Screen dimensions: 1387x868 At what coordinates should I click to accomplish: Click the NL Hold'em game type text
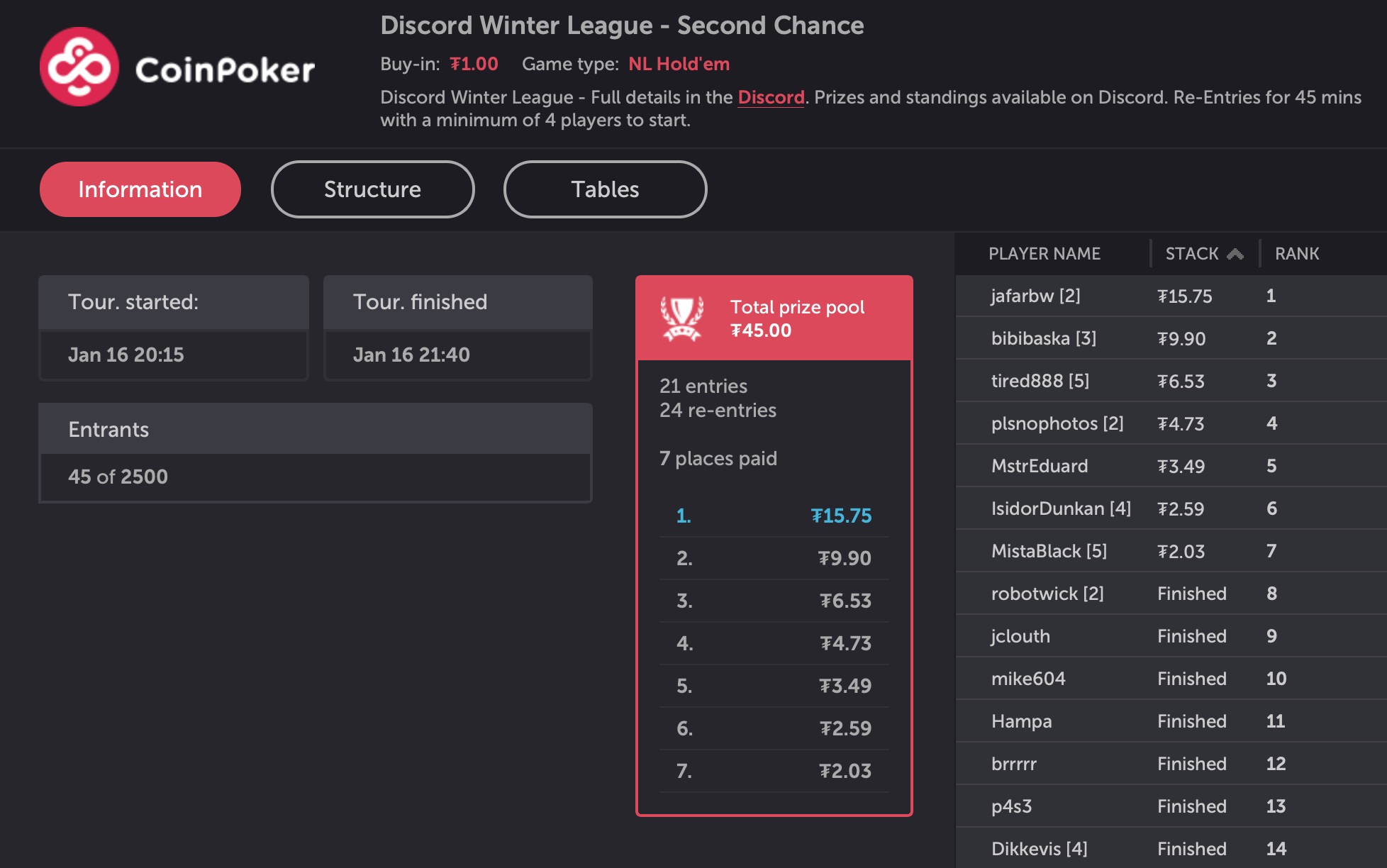pyautogui.click(x=679, y=64)
